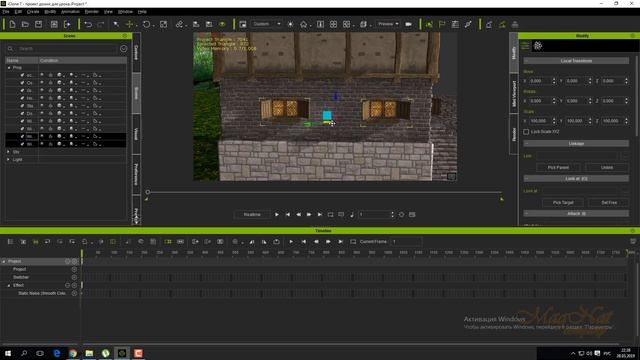Click the Current Frame input field

[406, 242]
